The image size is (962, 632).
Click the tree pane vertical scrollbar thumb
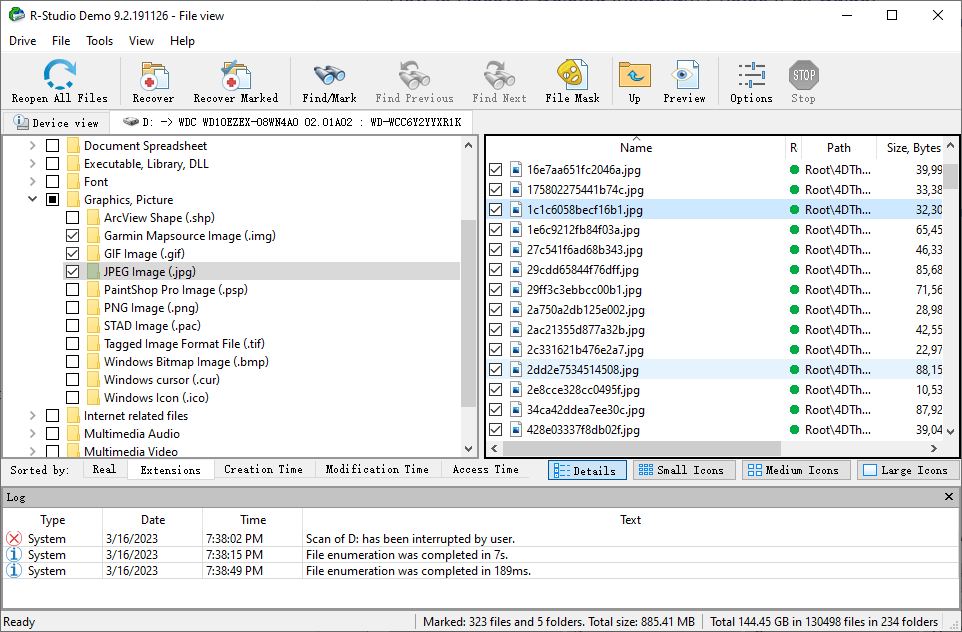pos(469,313)
